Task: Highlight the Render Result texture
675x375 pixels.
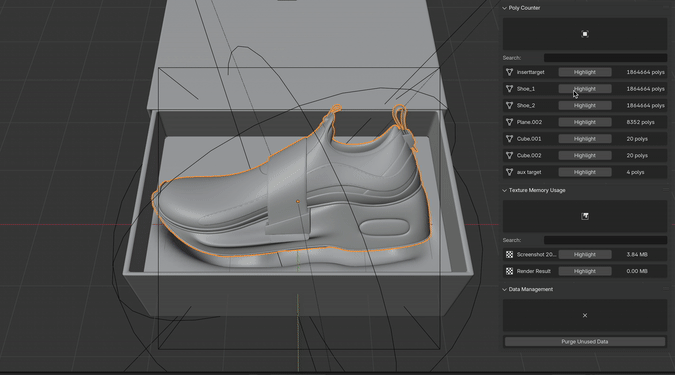Action: 585,271
